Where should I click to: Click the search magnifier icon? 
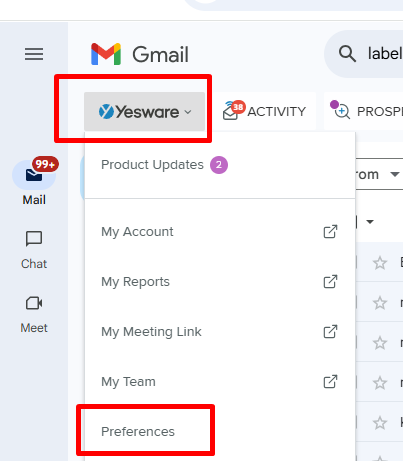(x=347, y=54)
